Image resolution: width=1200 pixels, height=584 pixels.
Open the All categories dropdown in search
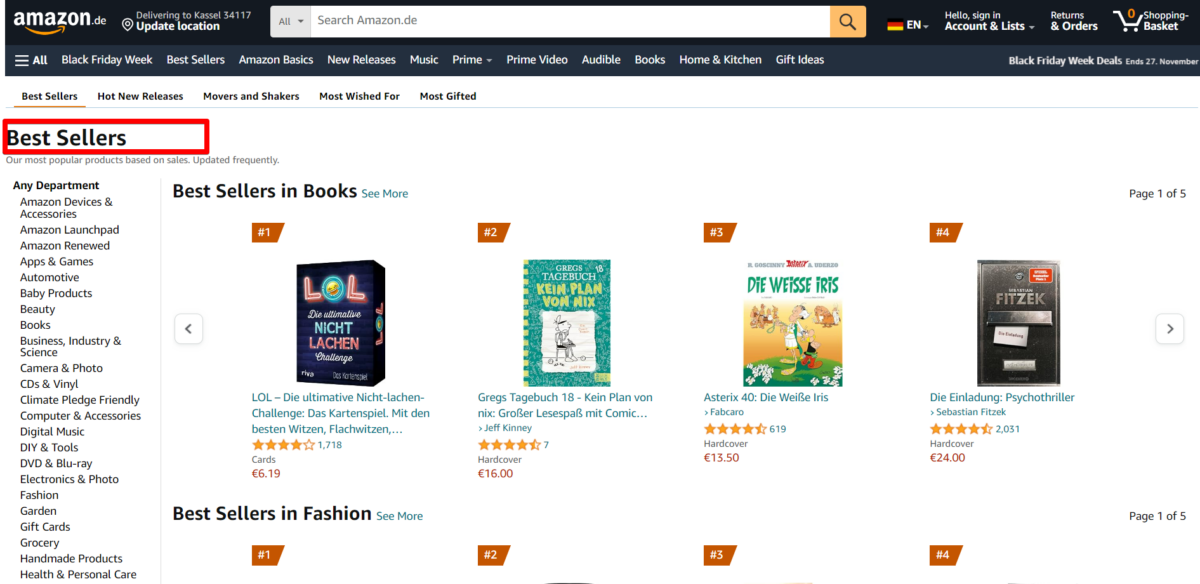[x=290, y=19]
